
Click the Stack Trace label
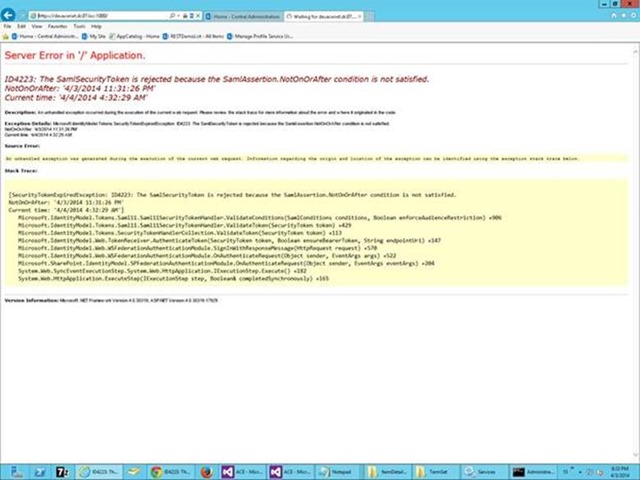(x=21, y=171)
